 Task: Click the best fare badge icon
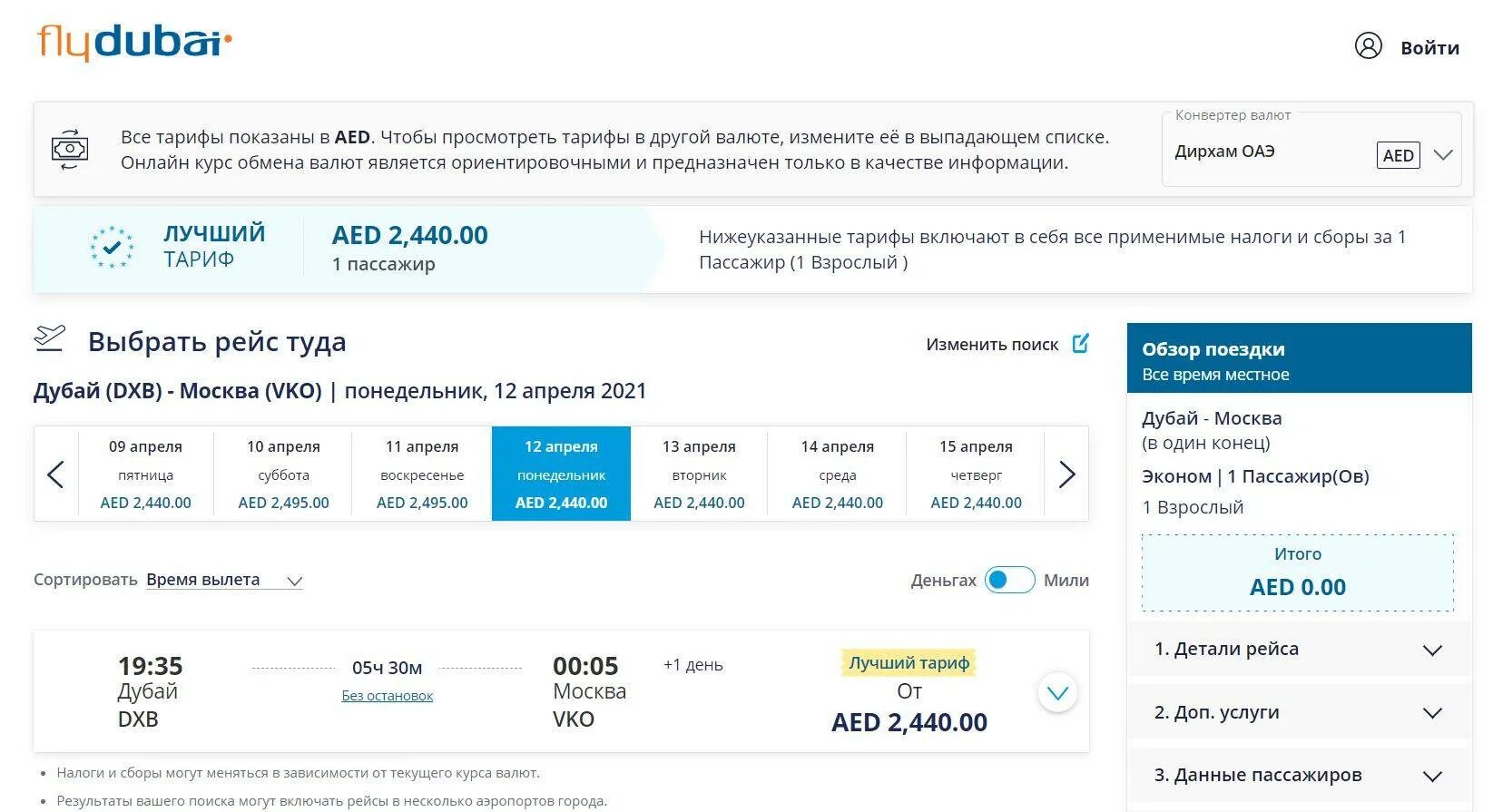coord(112,247)
